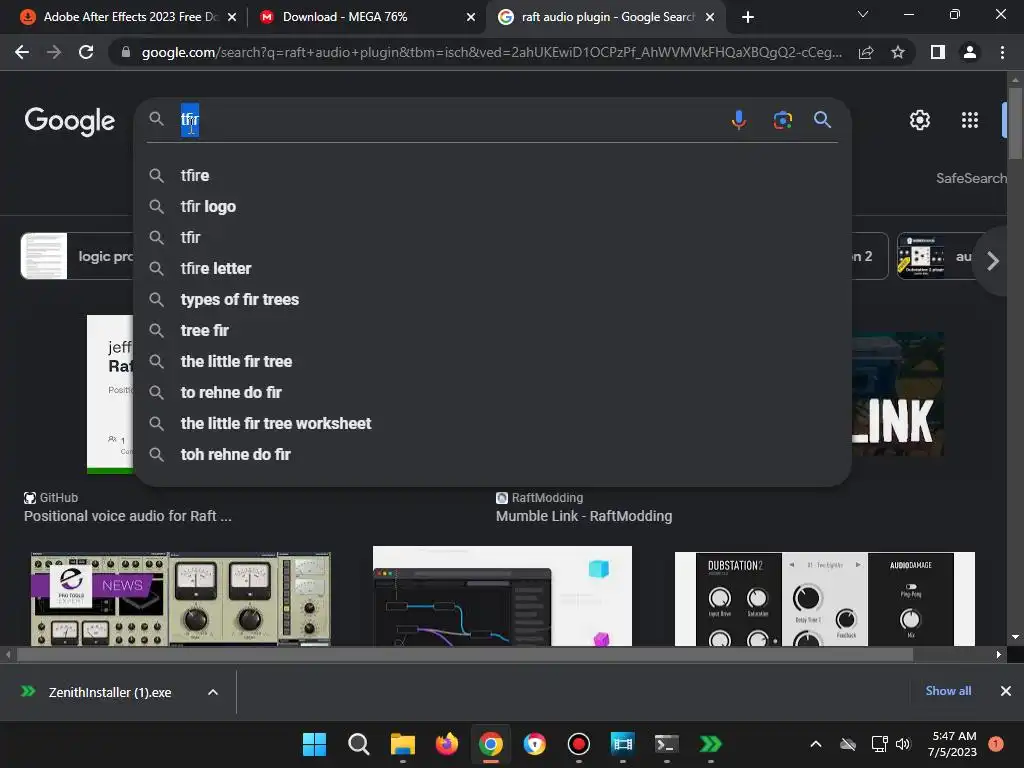This screenshot has width=1024, height=768.
Task: Show all downloads
Action: [x=948, y=691]
